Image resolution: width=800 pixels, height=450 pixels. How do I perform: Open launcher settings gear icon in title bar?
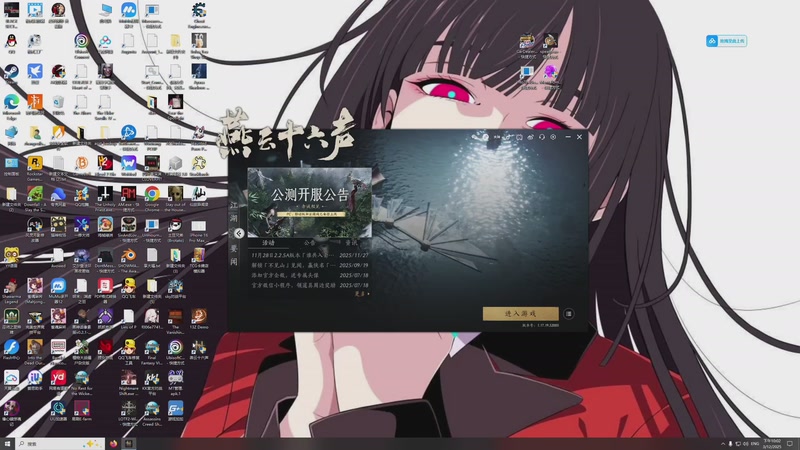pyautogui.click(x=553, y=137)
